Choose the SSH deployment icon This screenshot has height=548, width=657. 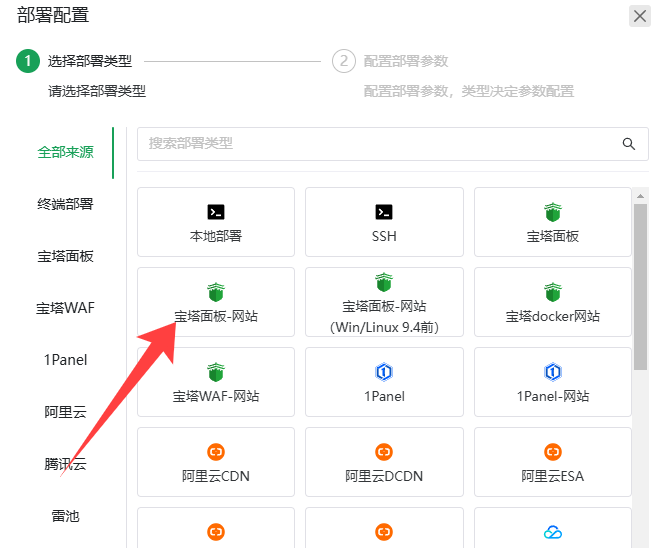384,212
